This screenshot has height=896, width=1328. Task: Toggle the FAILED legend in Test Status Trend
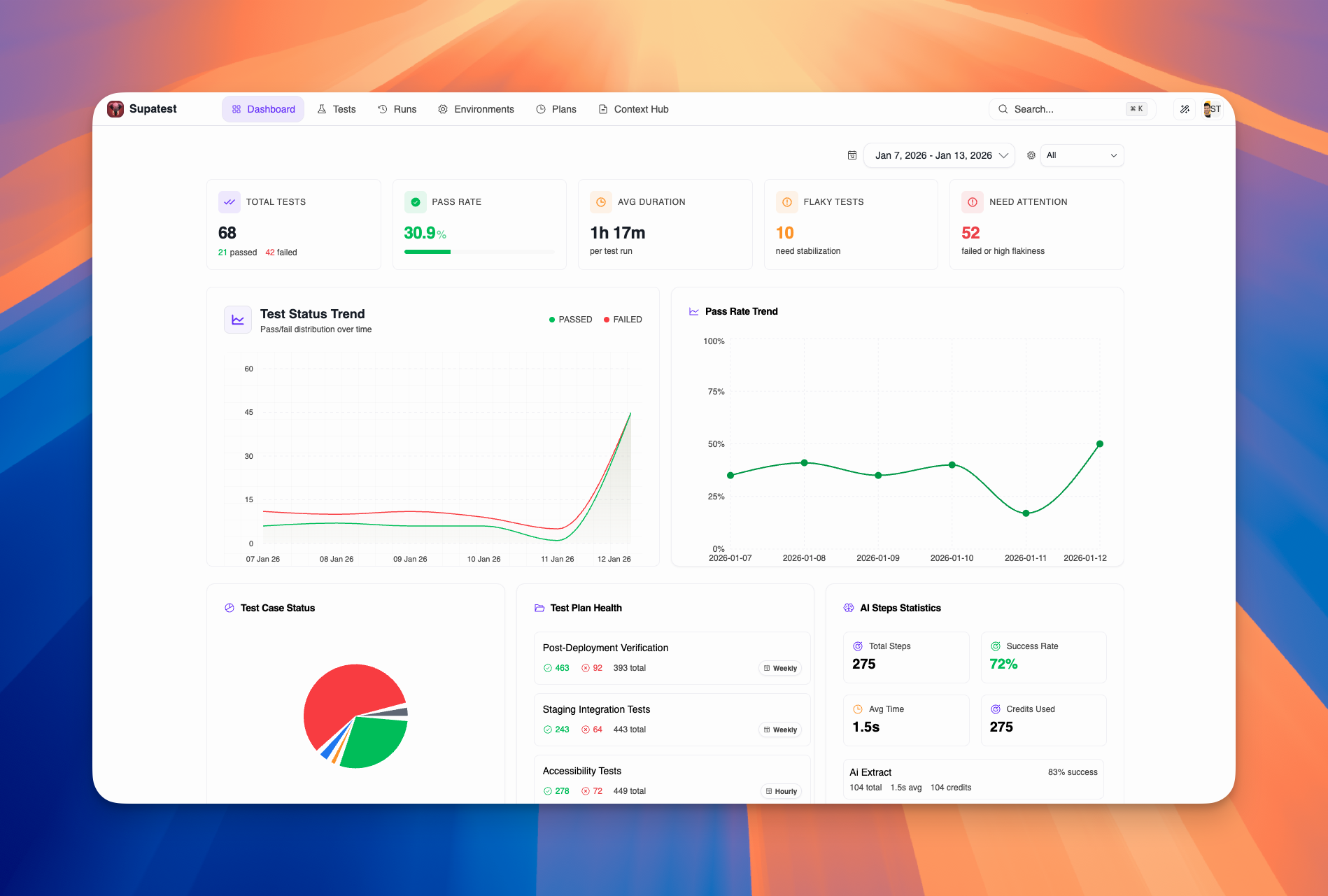coord(621,319)
